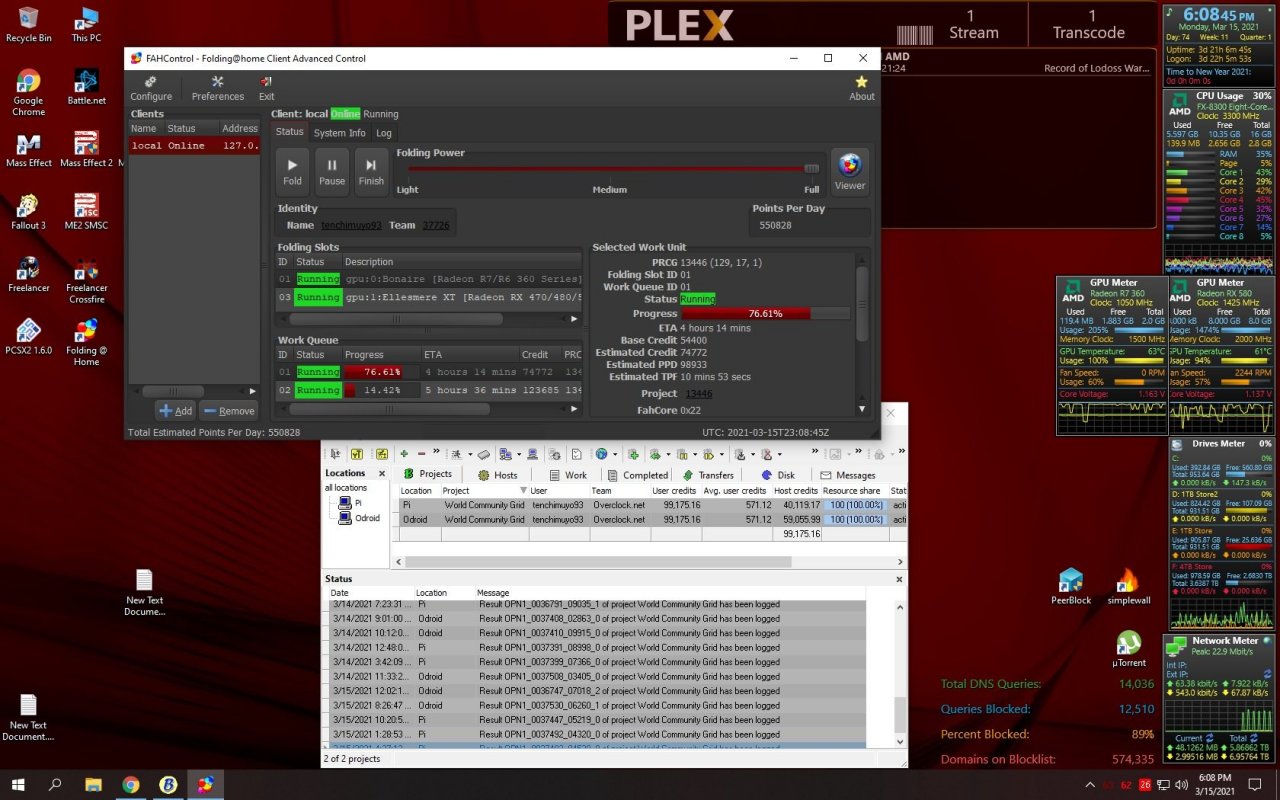The image size is (1280, 800).
Task: Open Google Chrome from the taskbar
Action: 131,785
